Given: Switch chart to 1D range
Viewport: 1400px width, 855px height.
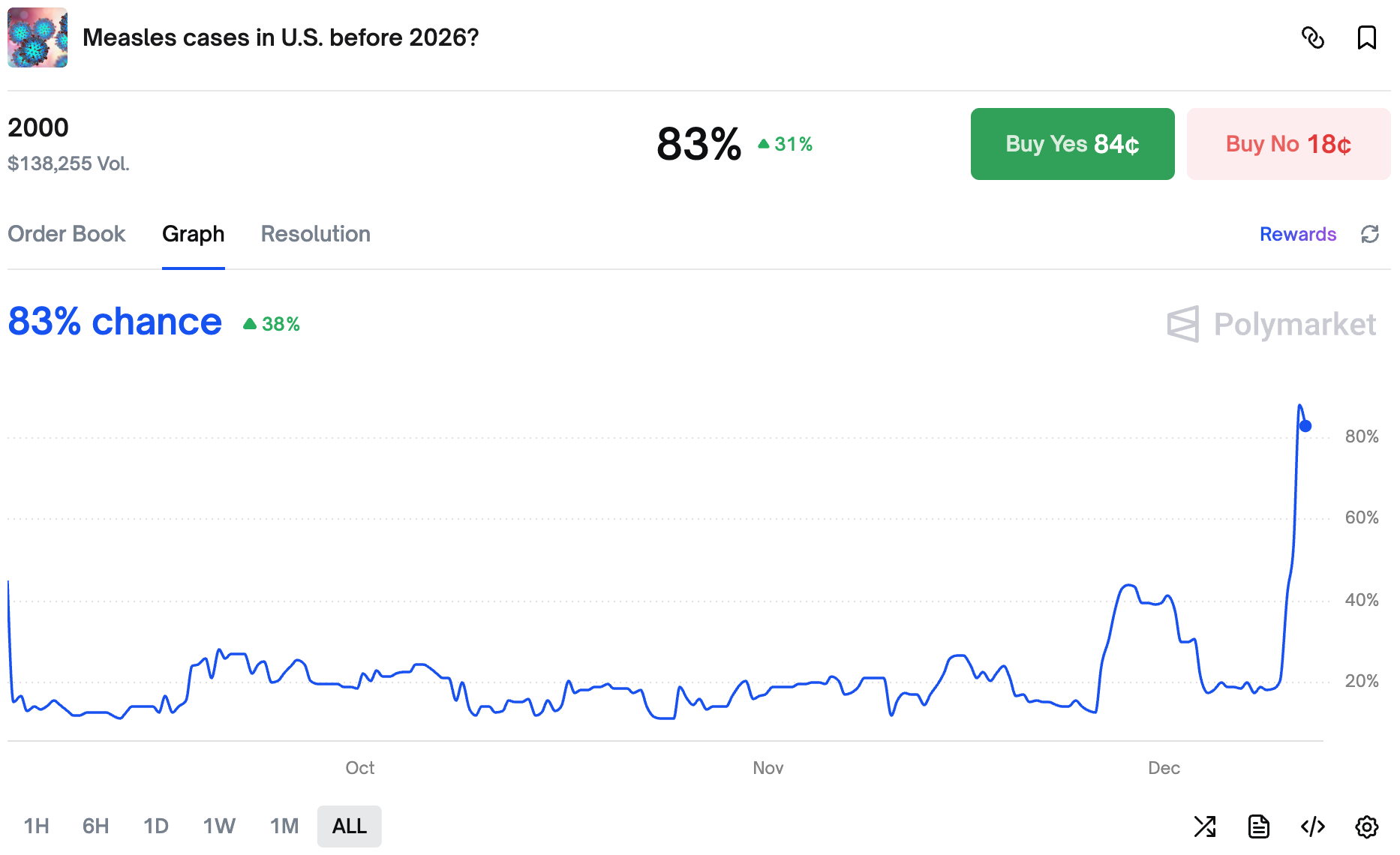Looking at the screenshot, I should (155, 826).
